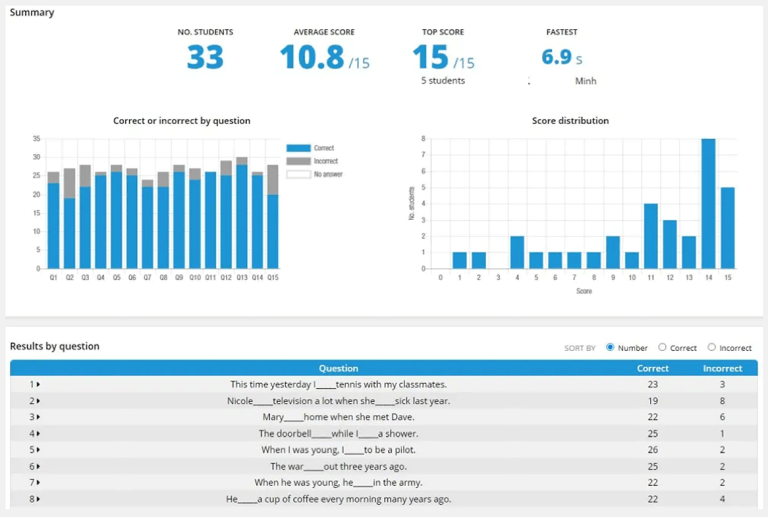This screenshot has height=517, width=768.
Task: Click the Incorrect column header
Action: click(x=722, y=368)
